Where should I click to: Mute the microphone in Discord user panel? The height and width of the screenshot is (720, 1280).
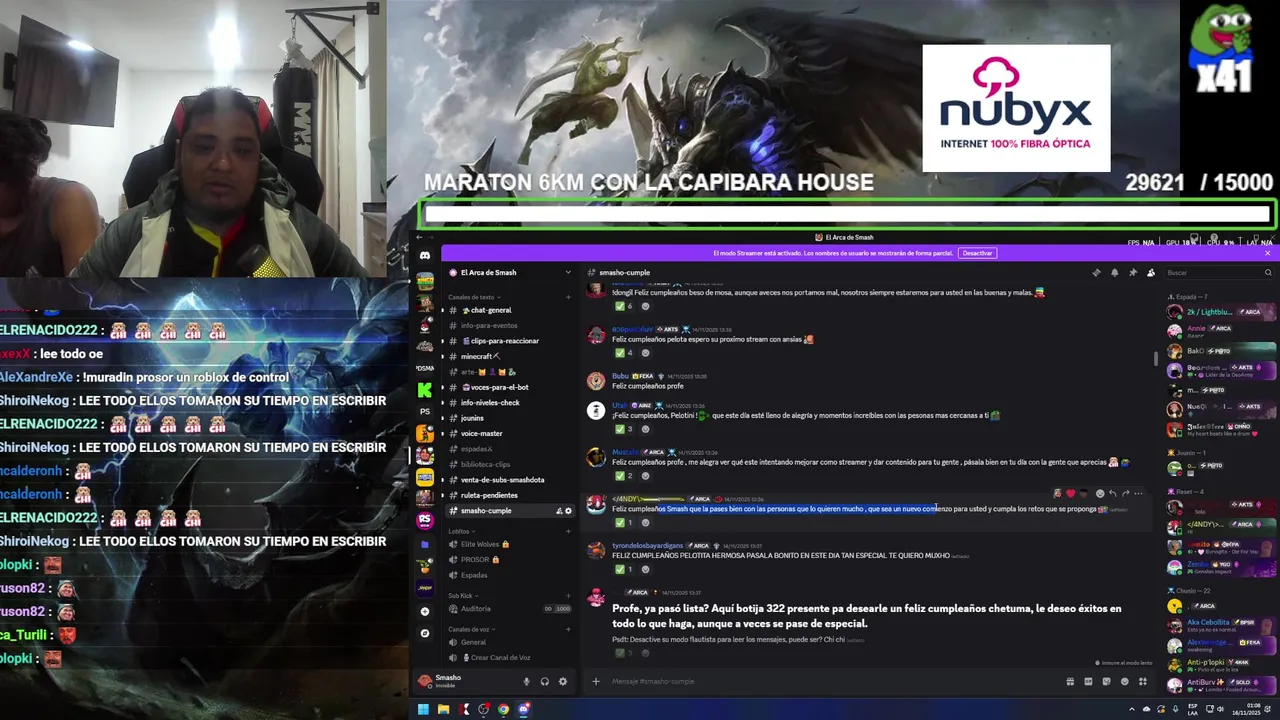[x=526, y=681]
